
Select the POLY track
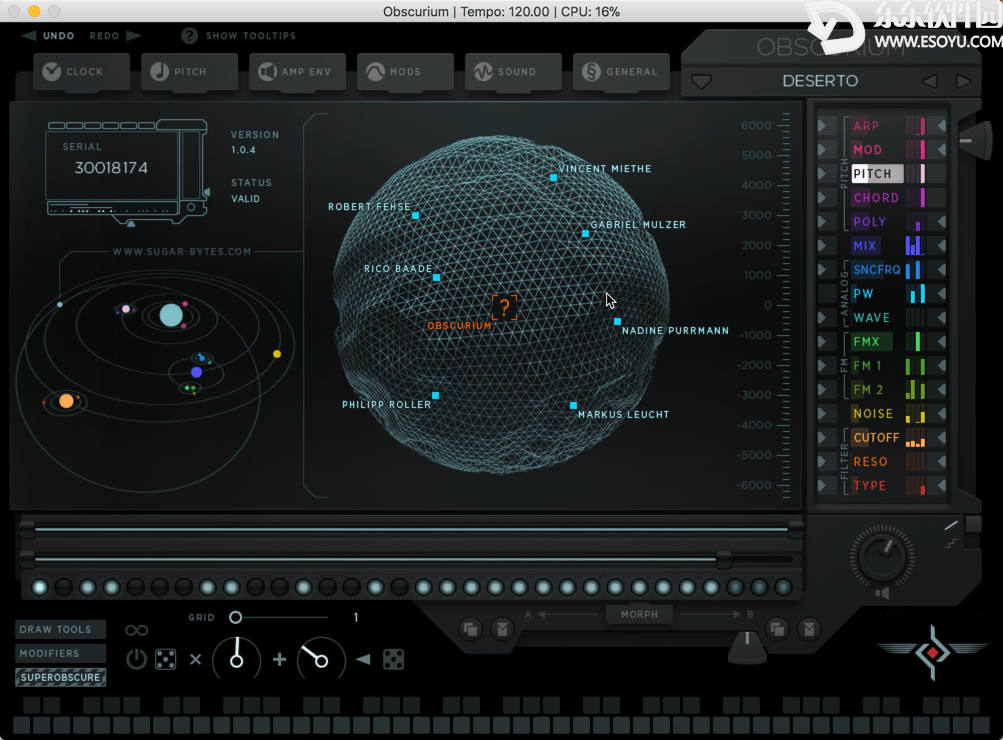point(869,222)
